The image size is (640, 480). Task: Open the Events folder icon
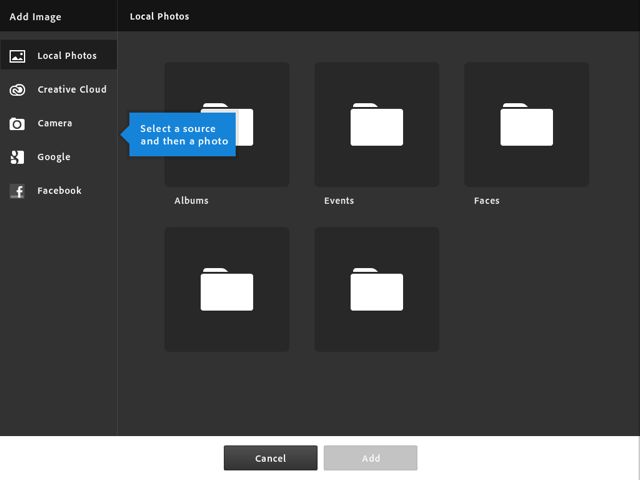tap(377, 124)
